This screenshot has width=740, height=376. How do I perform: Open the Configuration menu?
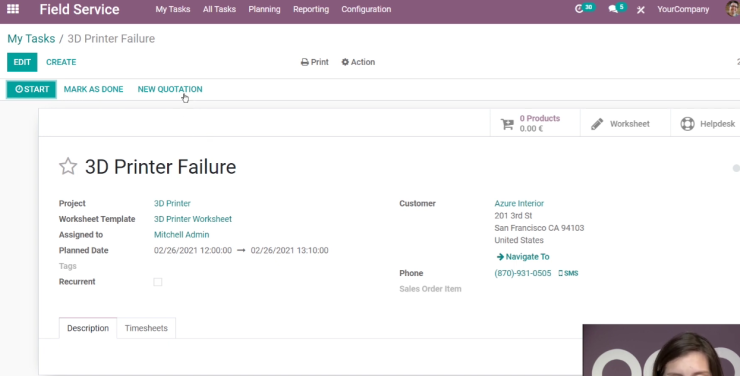366,9
